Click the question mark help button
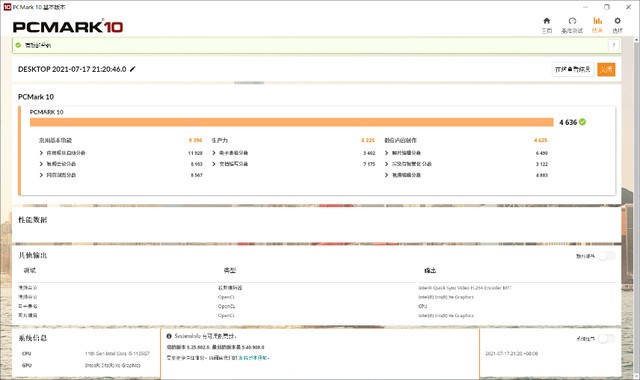 (x=613, y=45)
